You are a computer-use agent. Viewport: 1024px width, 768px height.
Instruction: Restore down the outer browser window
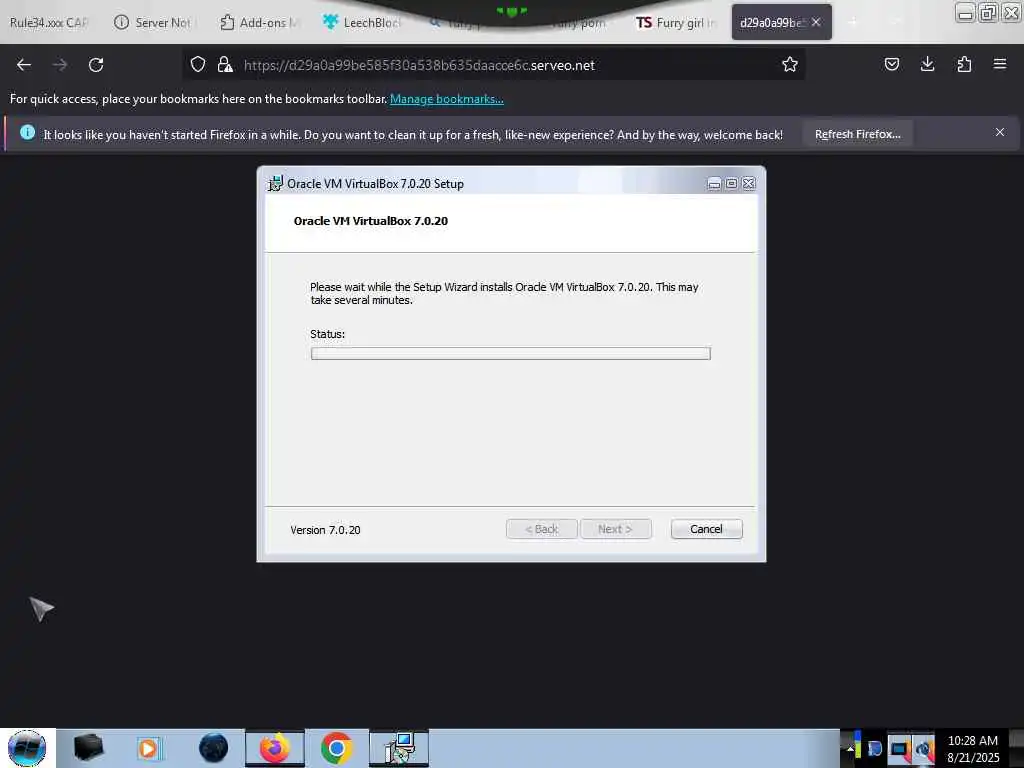coord(988,12)
